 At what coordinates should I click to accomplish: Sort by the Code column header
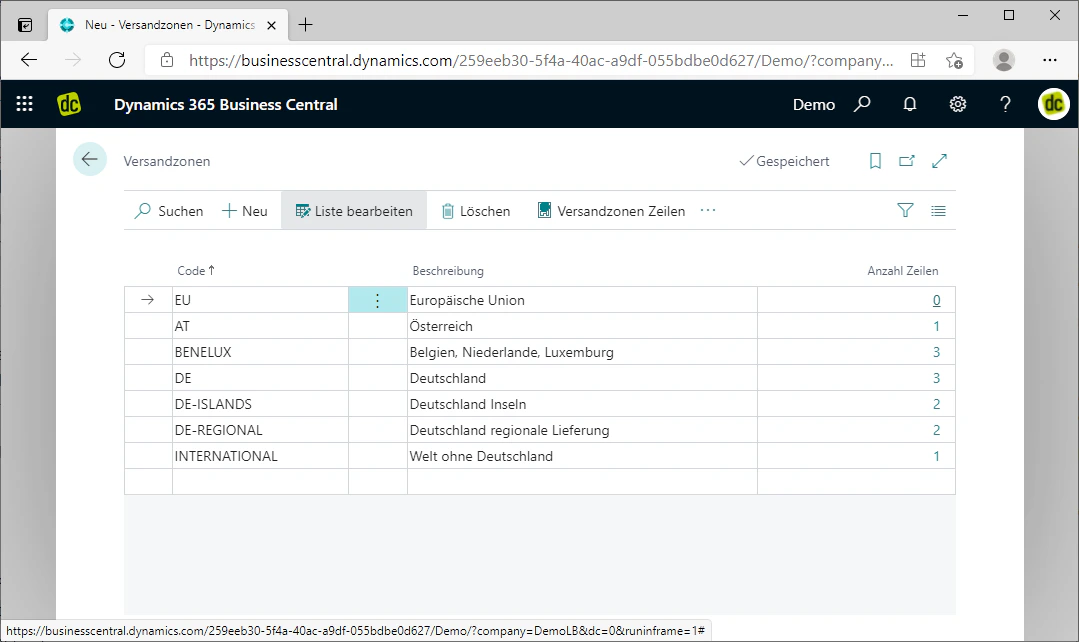[x=195, y=270]
